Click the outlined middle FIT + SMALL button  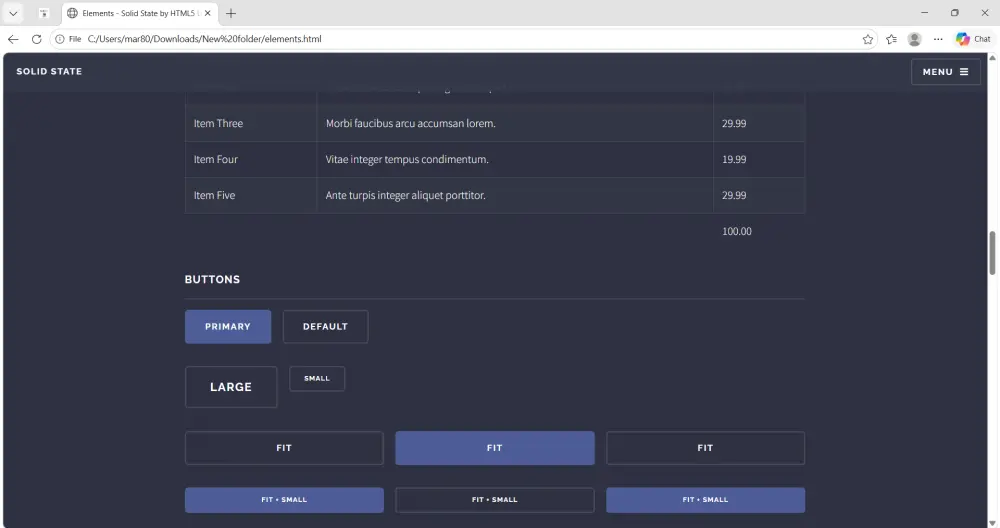click(495, 500)
